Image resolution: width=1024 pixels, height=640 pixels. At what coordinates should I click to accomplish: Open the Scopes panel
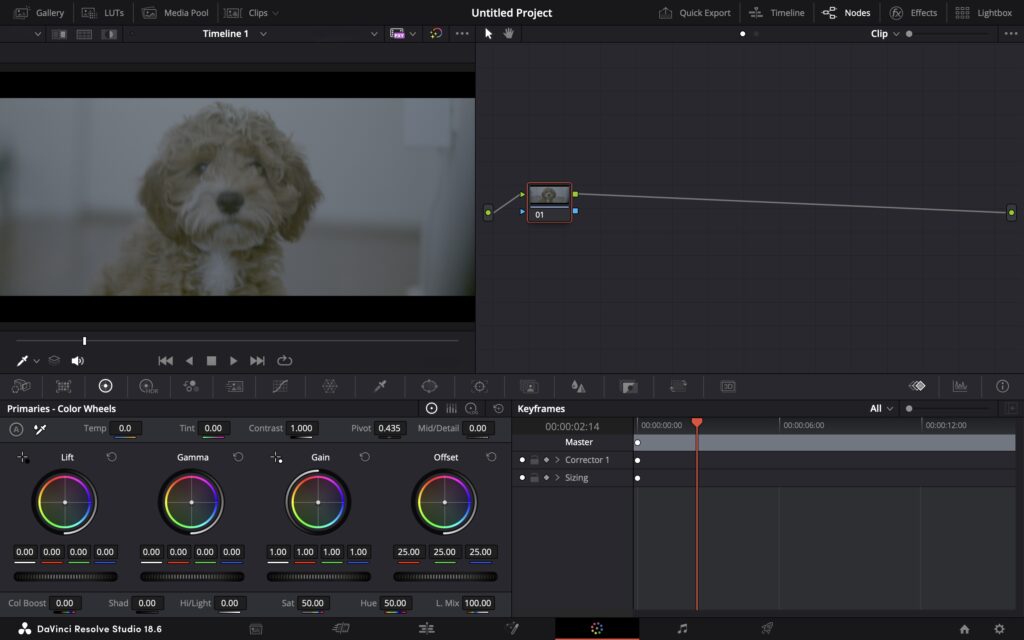click(959, 386)
